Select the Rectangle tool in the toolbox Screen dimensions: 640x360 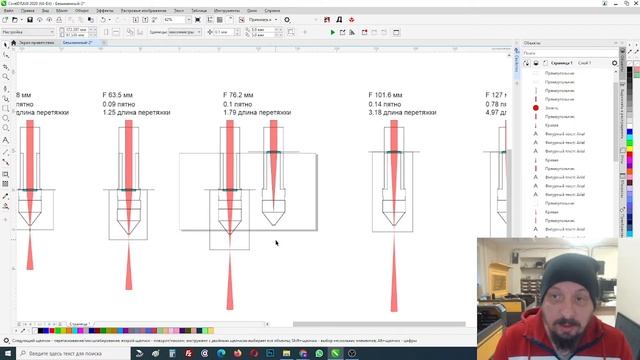pos(6,109)
